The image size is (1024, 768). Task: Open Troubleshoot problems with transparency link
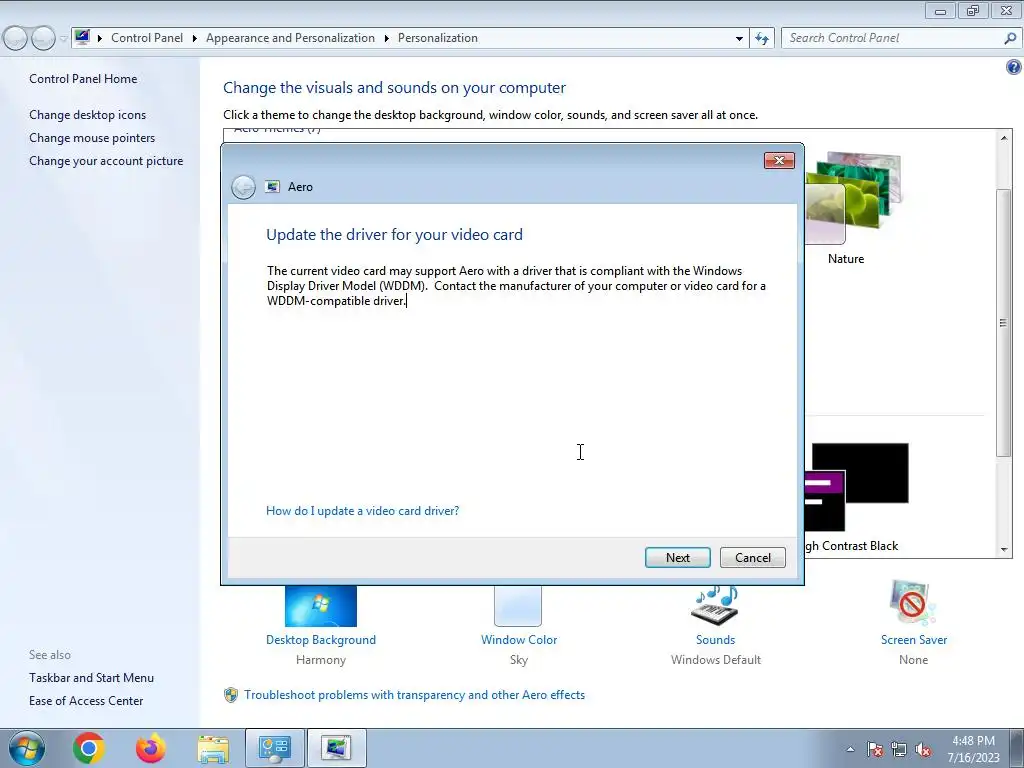point(414,695)
